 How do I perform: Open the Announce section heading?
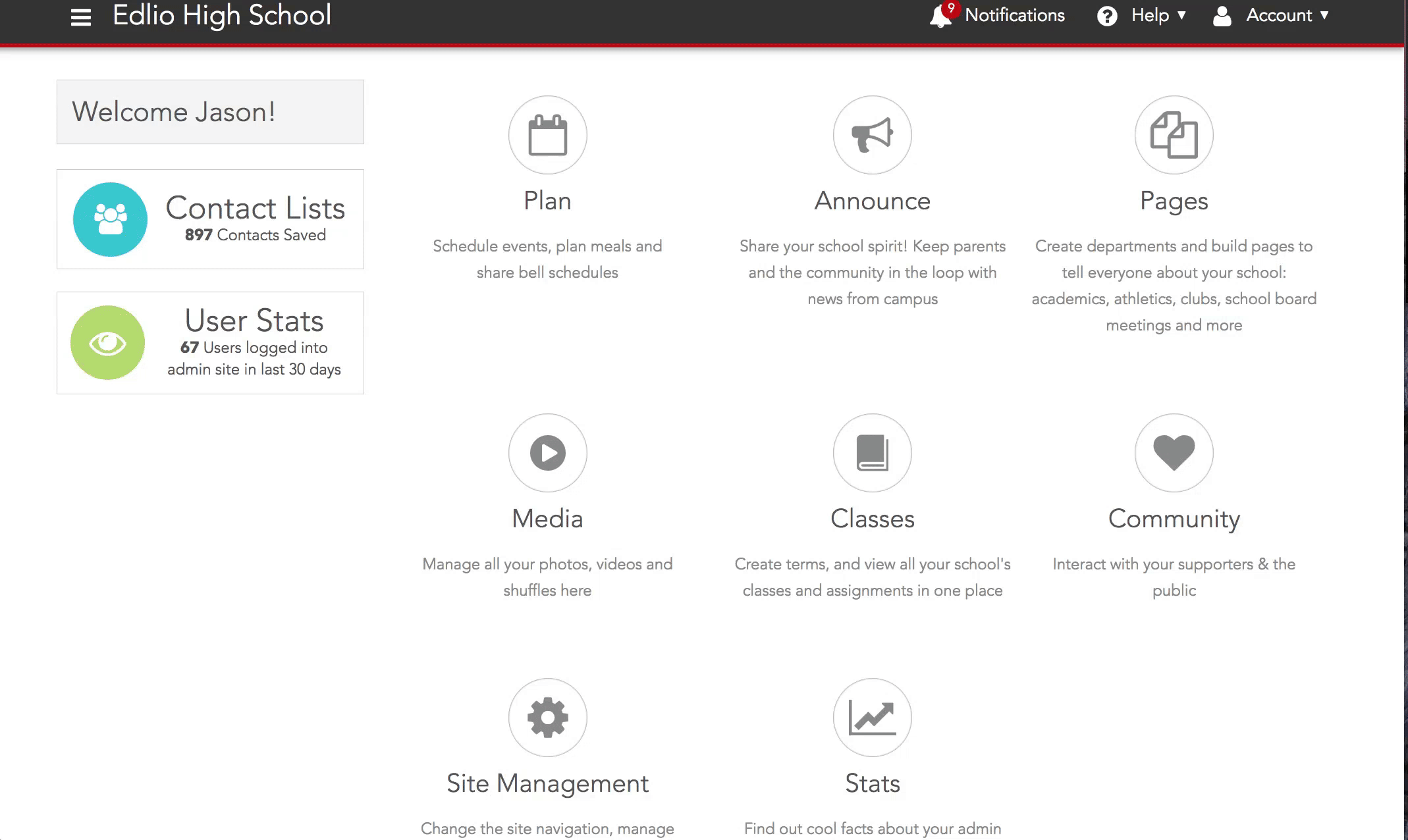pos(872,201)
